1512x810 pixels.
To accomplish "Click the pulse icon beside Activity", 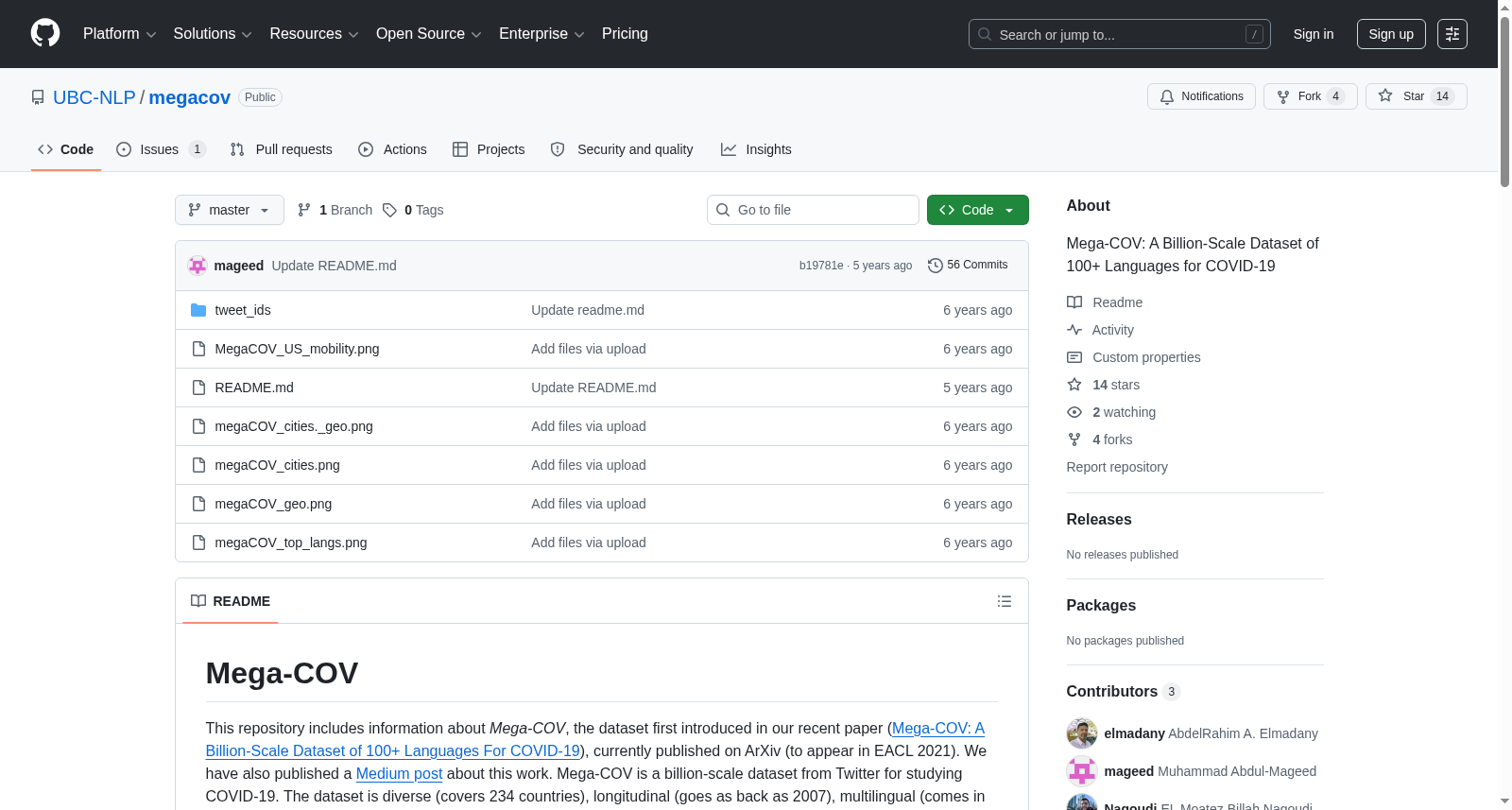I will 1074,330.
